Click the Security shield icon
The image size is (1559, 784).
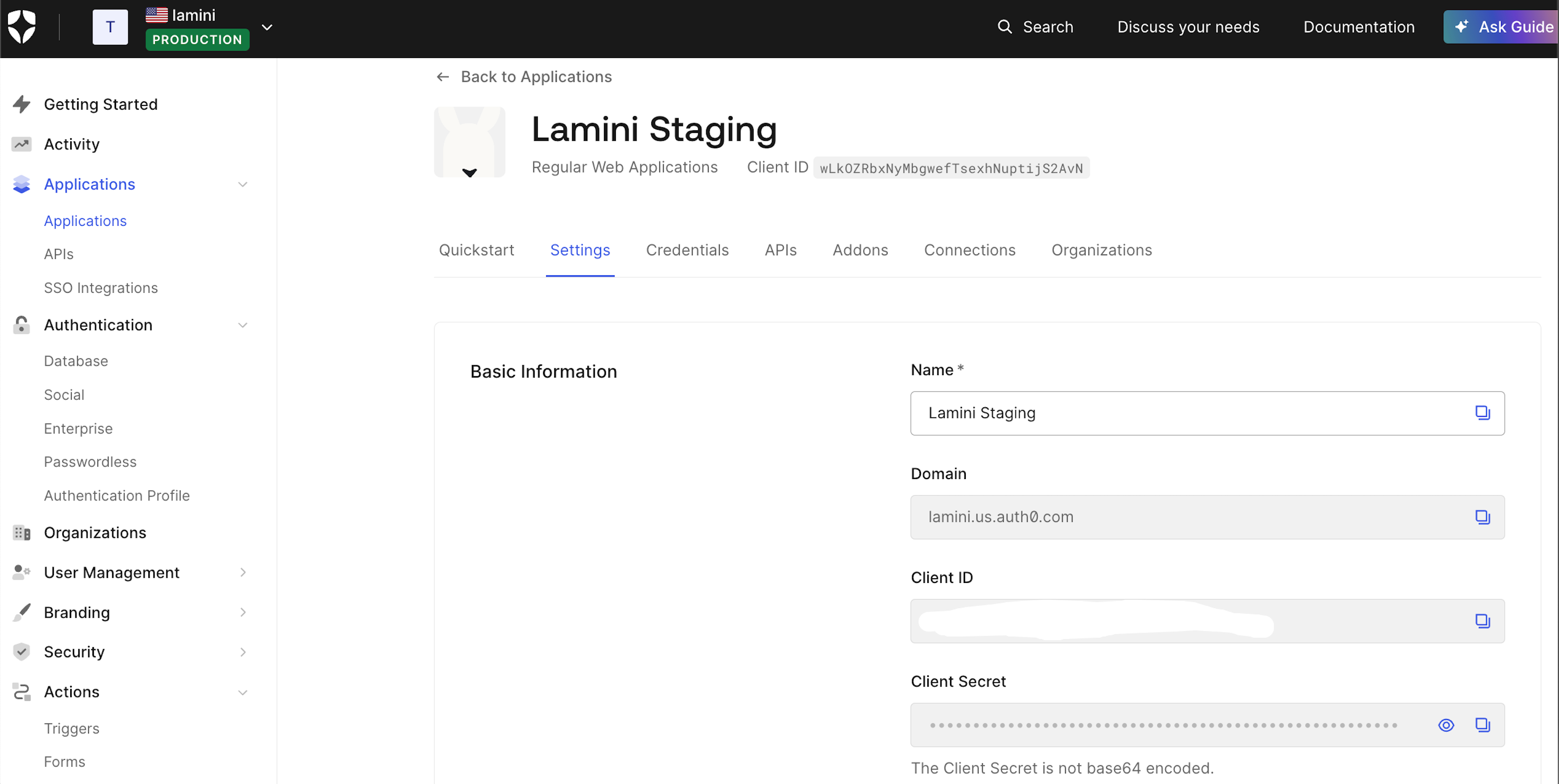22,652
